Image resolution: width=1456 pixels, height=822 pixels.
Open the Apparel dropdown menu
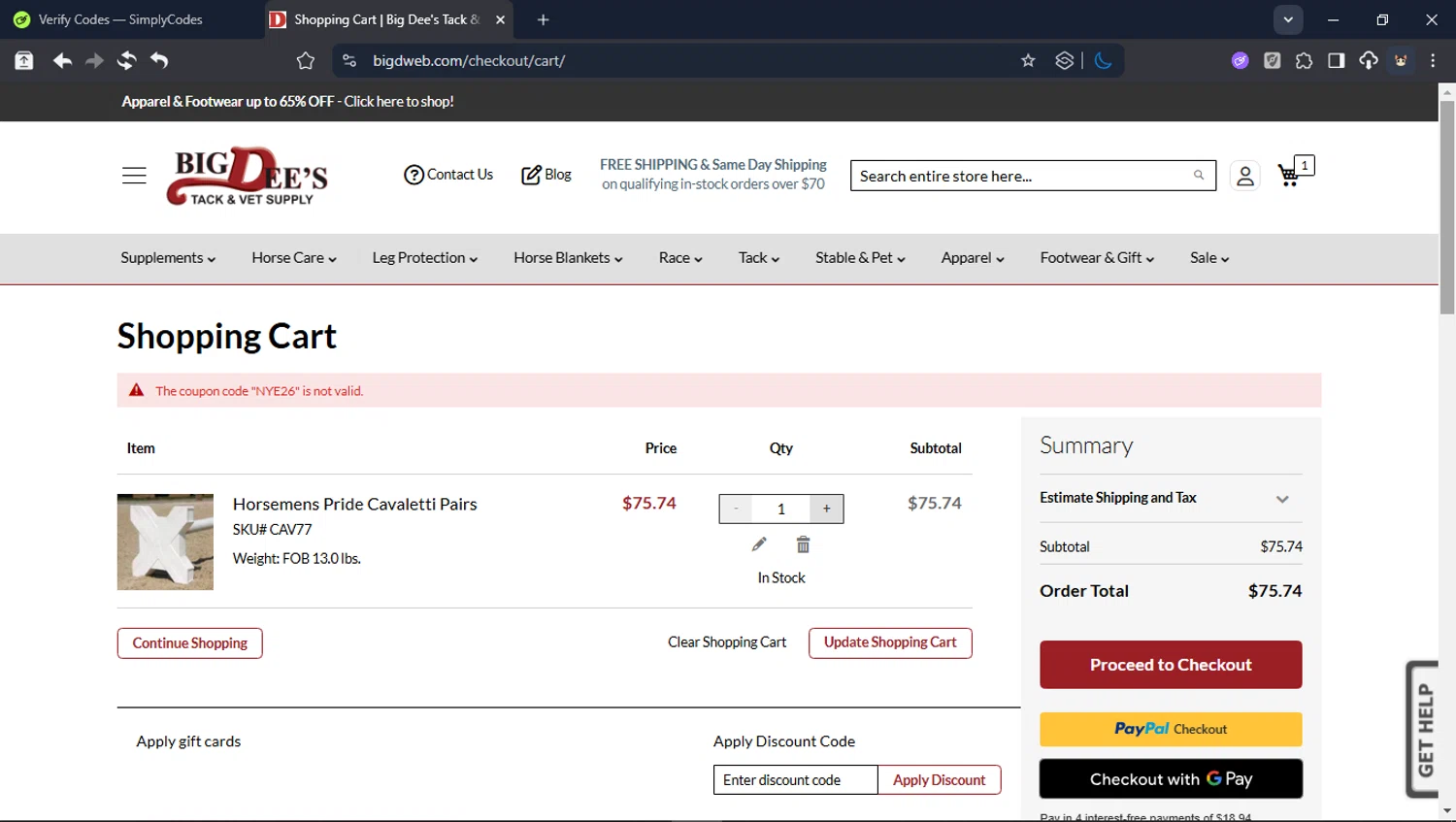(x=973, y=258)
